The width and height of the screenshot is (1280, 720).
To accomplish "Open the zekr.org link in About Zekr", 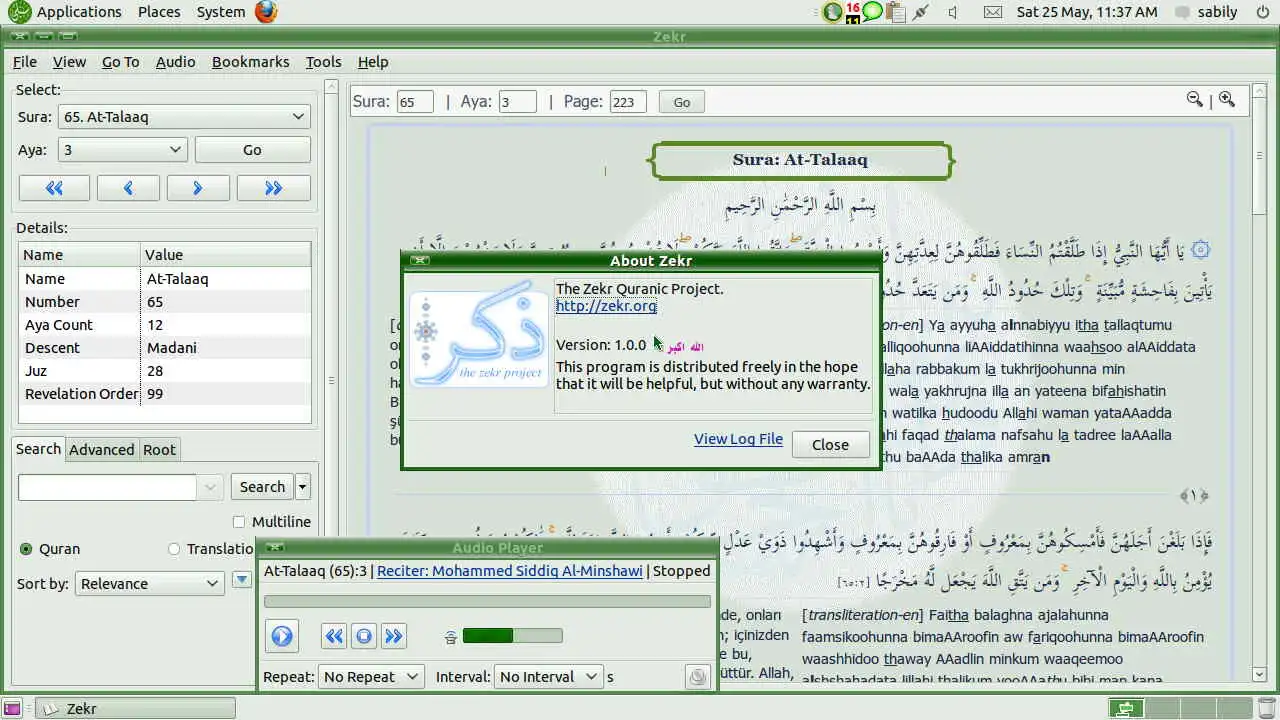I will click(606, 306).
